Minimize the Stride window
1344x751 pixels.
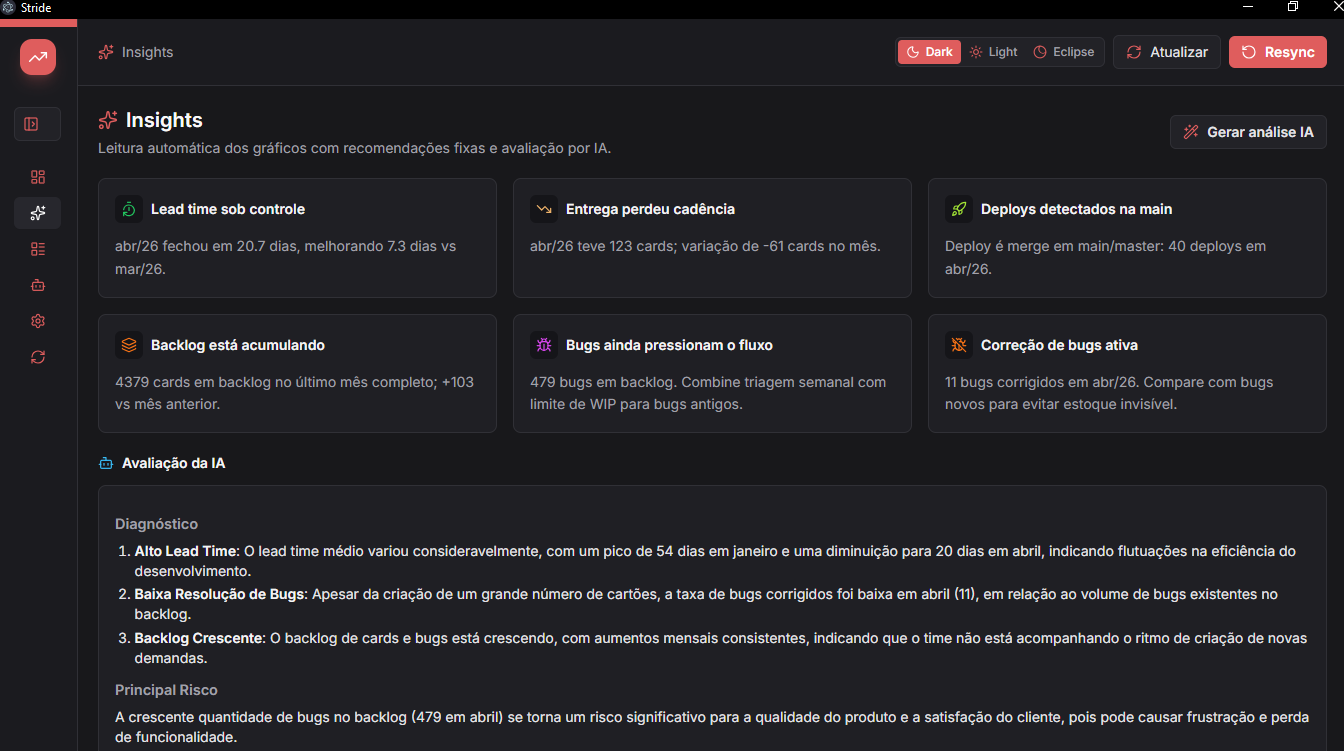tap(1248, 7)
